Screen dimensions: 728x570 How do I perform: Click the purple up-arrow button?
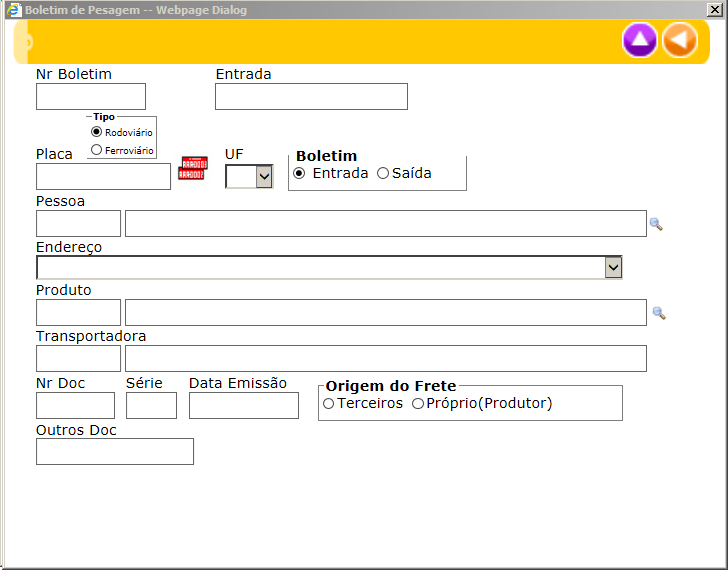click(x=640, y=40)
